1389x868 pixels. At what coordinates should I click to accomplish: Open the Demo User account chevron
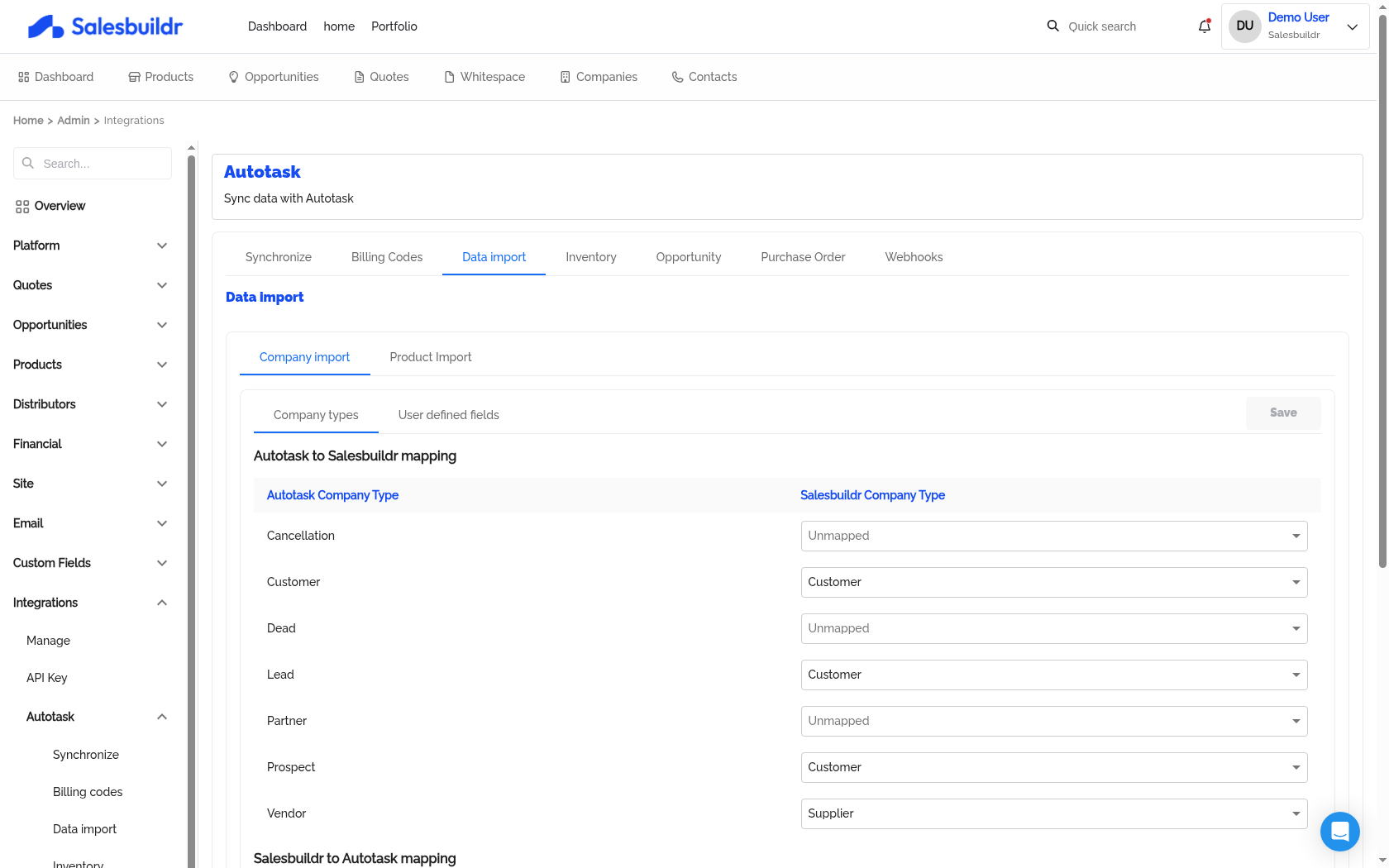point(1353,26)
